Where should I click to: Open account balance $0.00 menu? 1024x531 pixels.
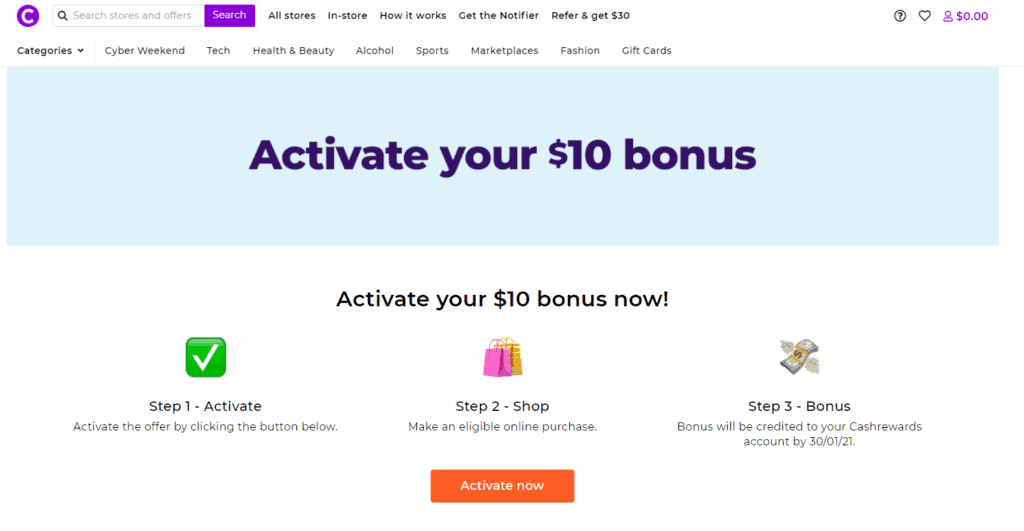click(x=966, y=16)
